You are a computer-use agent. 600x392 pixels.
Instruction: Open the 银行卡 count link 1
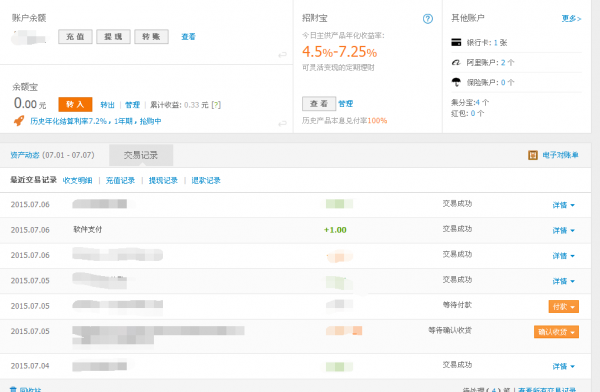tap(496, 42)
